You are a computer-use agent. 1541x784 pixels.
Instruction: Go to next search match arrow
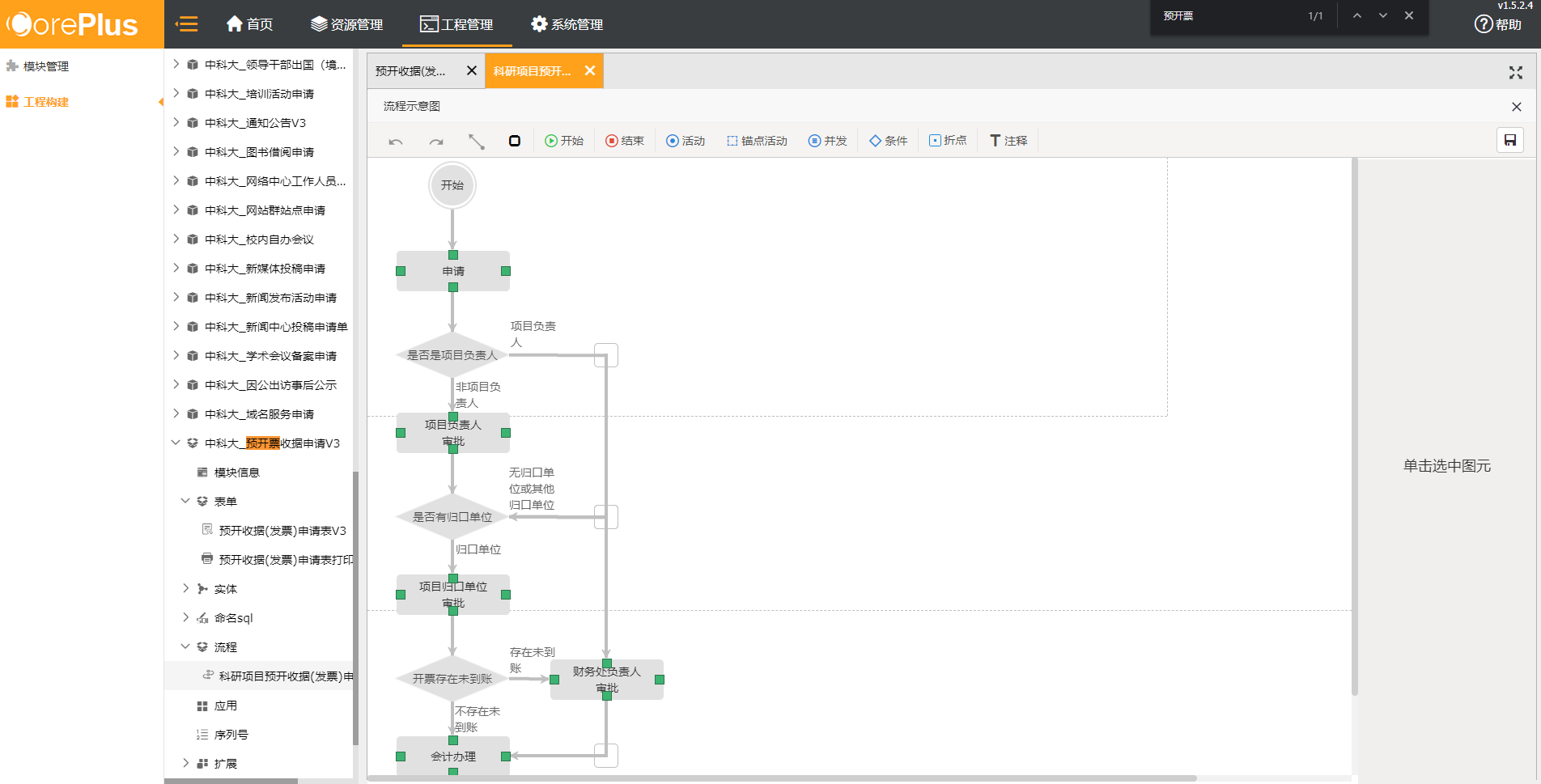click(x=1383, y=15)
